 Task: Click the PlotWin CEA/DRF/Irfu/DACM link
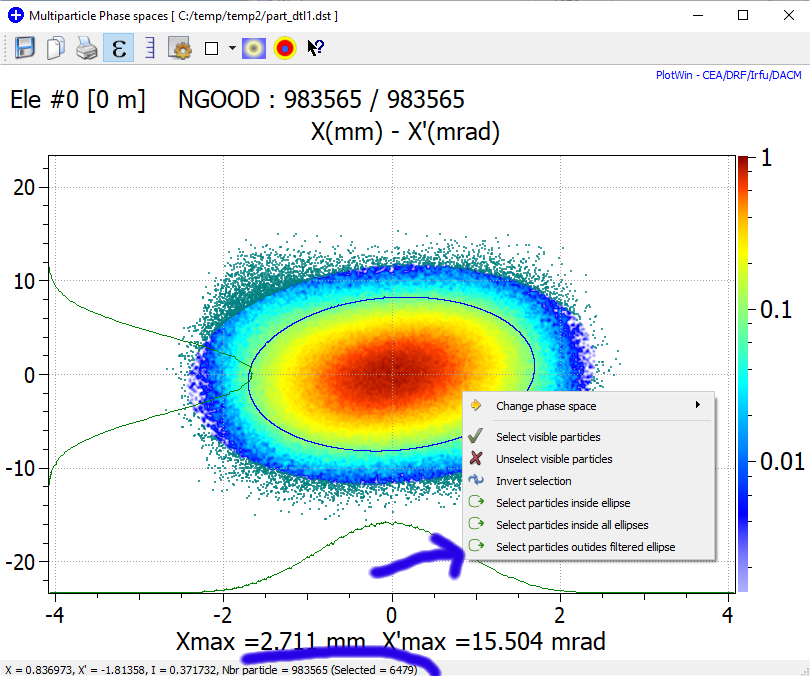point(727,75)
